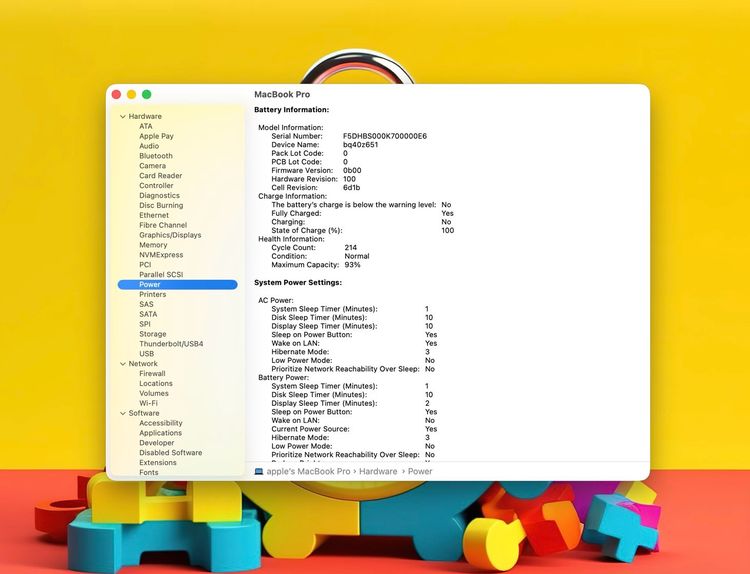Select Fonts under Software
The width and height of the screenshot is (750, 574).
click(149, 473)
